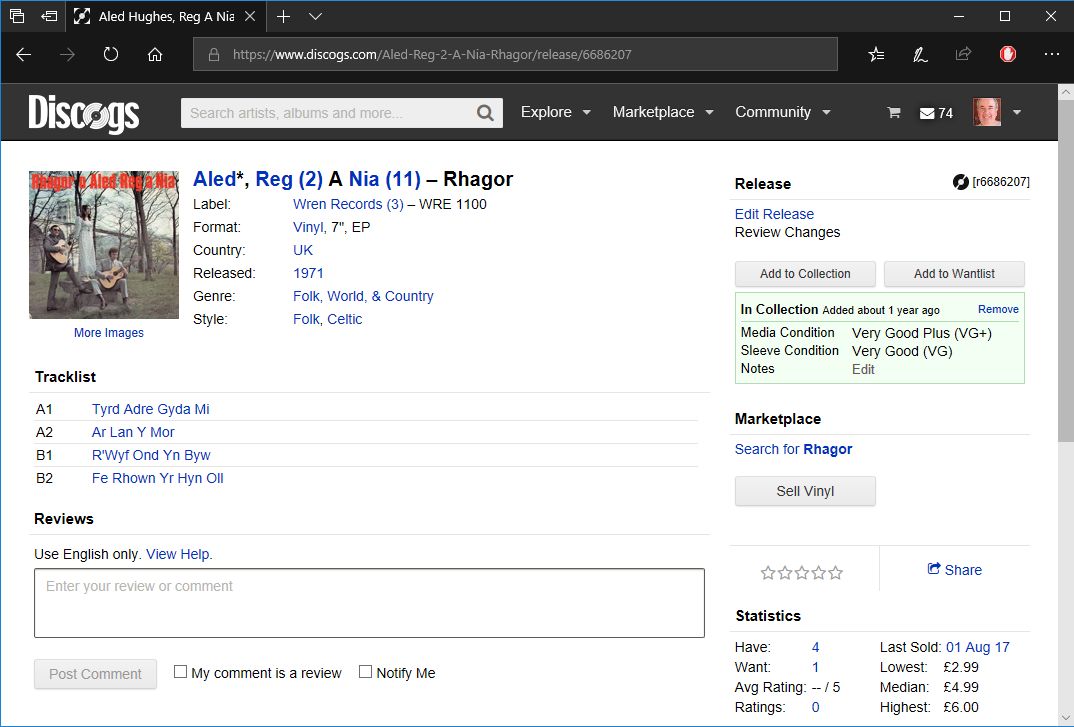Image resolution: width=1074 pixels, height=727 pixels.
Task: Click the favorites star icon in the browser toolbar
Action: pos(876,54)
